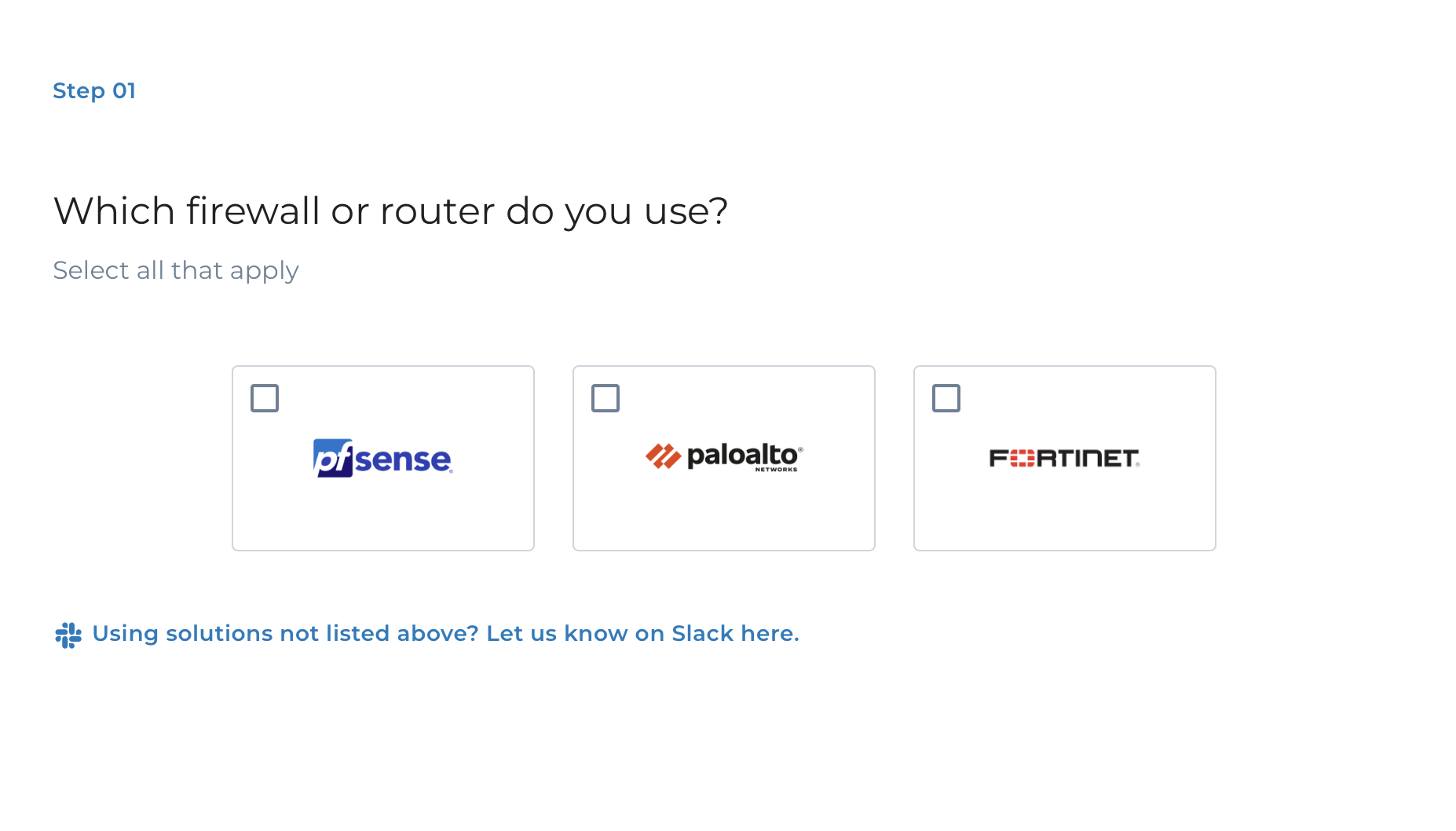
Task: Click the 'Which firewall or router' heading
Action: coord(390,211)
